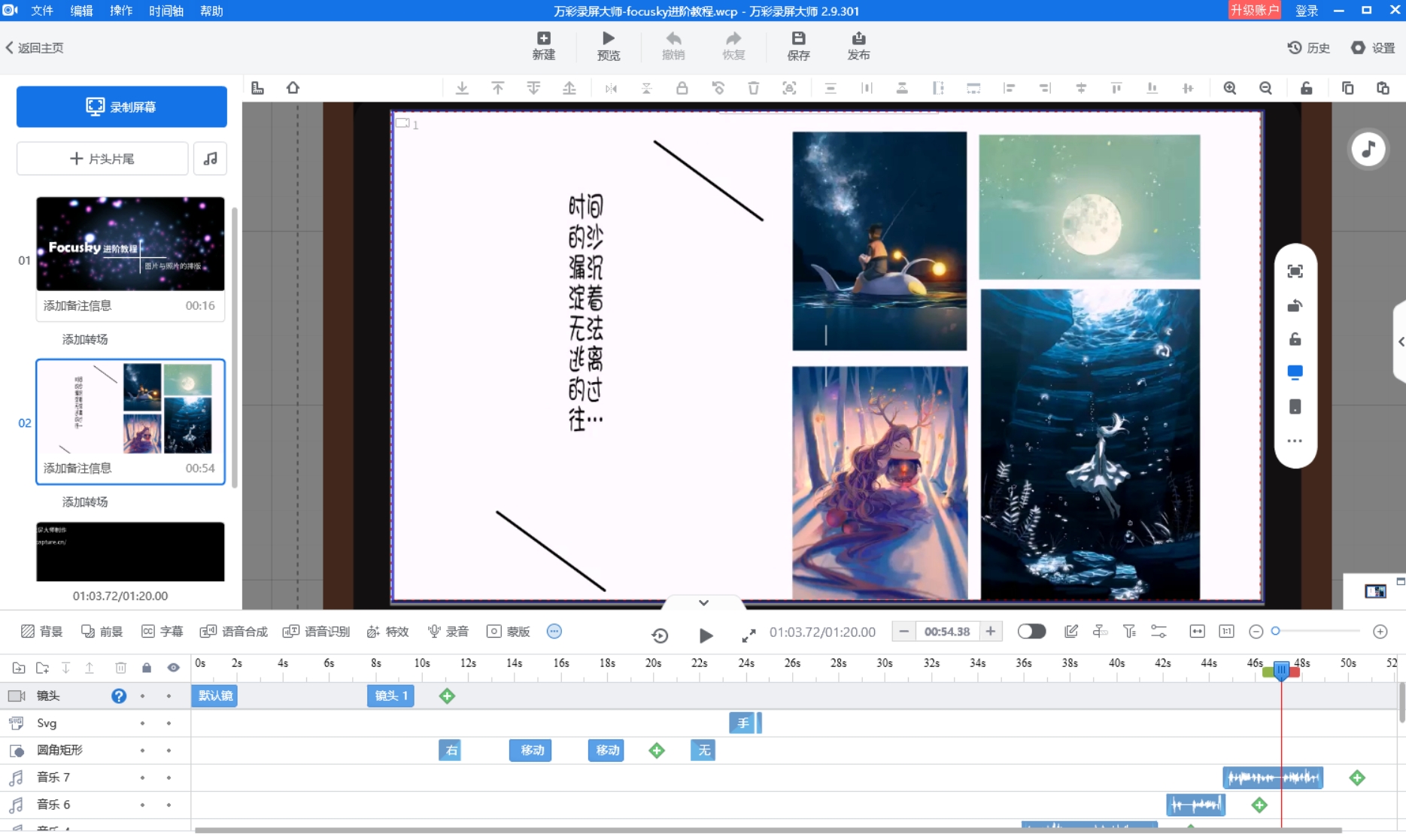1406x840 pixels.
Task: Click the trash delete icon in toolbar
Action: [x=753, y=88]
